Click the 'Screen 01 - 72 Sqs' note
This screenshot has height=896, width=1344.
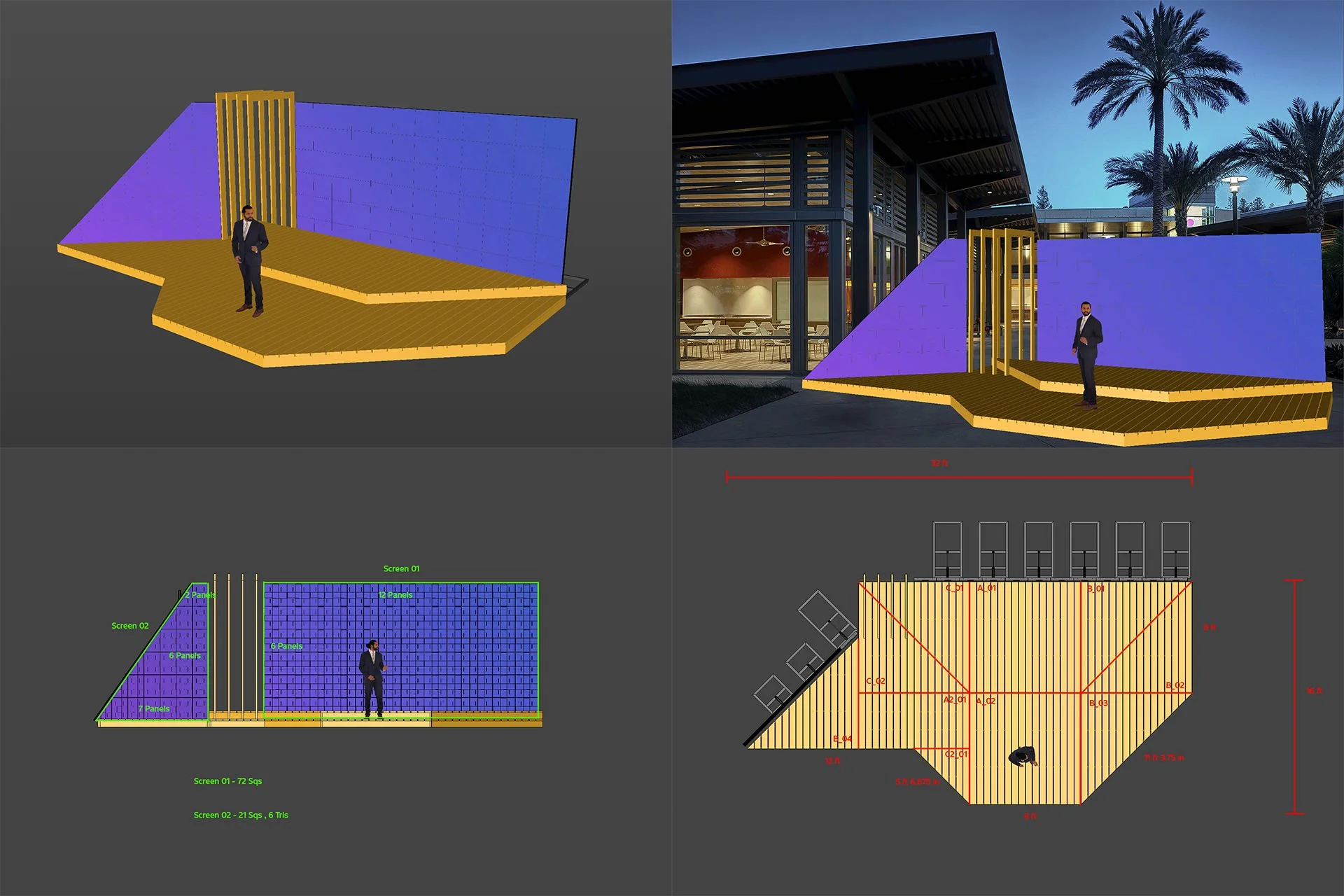[x=227, y=781]
